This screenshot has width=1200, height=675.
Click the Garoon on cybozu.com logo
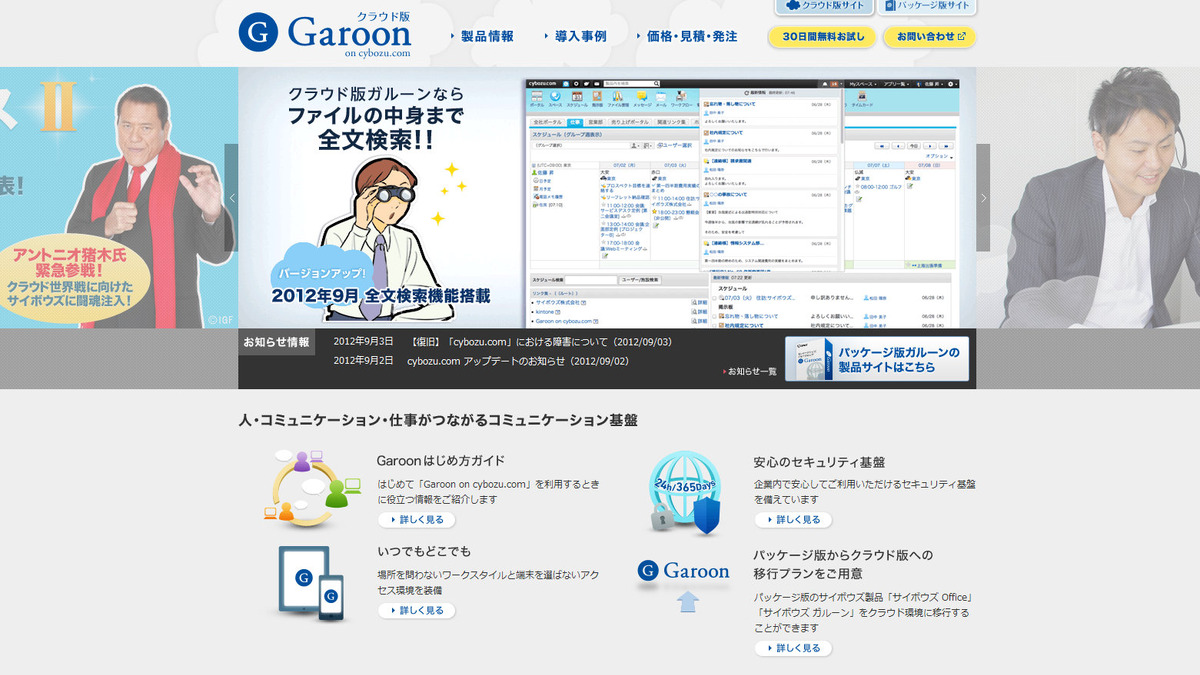(325, 34)
